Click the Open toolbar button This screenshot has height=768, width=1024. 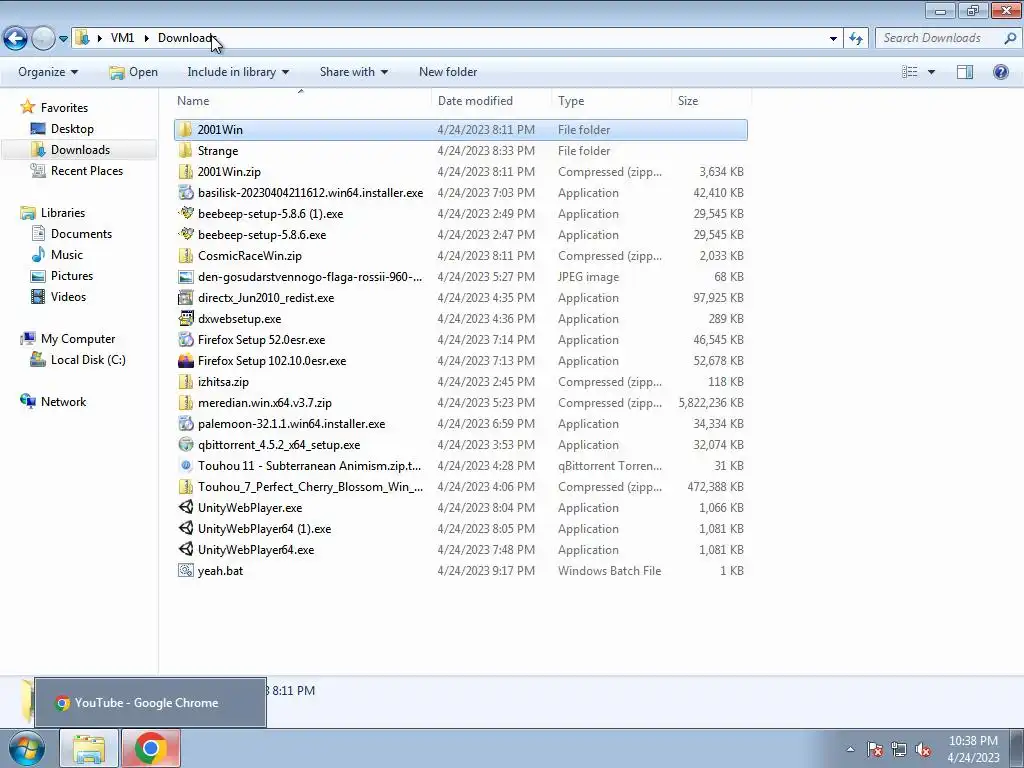(134, 72)
